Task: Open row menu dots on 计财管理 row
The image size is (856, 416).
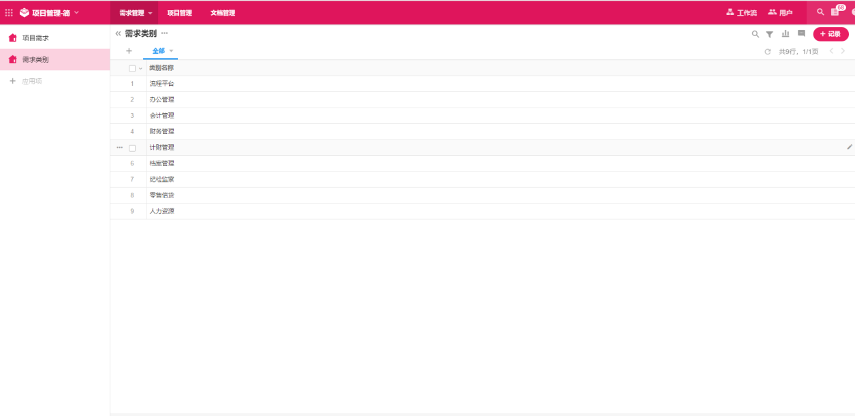Action: 120,147
